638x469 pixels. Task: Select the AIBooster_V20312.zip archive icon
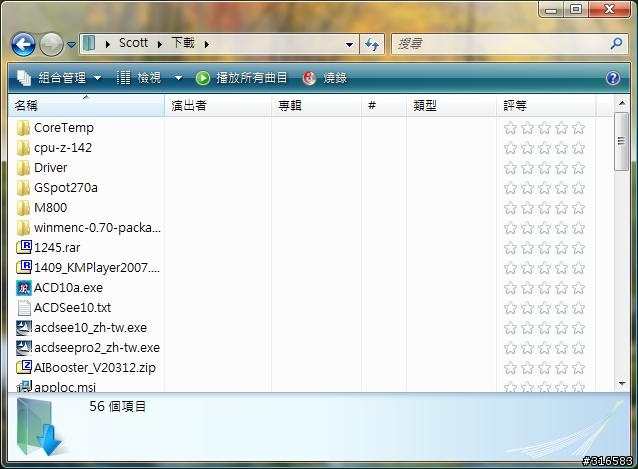(24, 367)
